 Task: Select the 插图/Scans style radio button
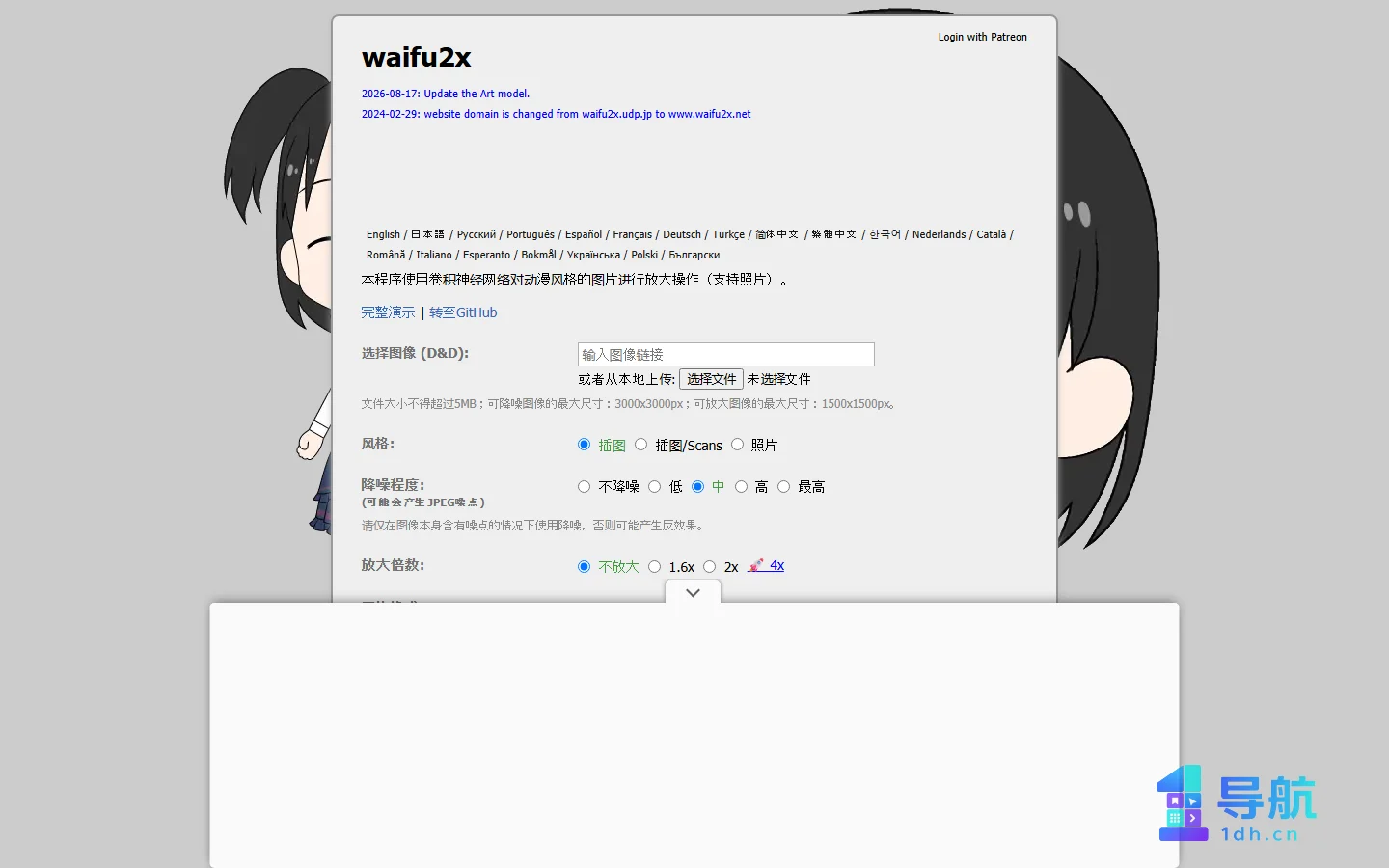pos(640,445)
